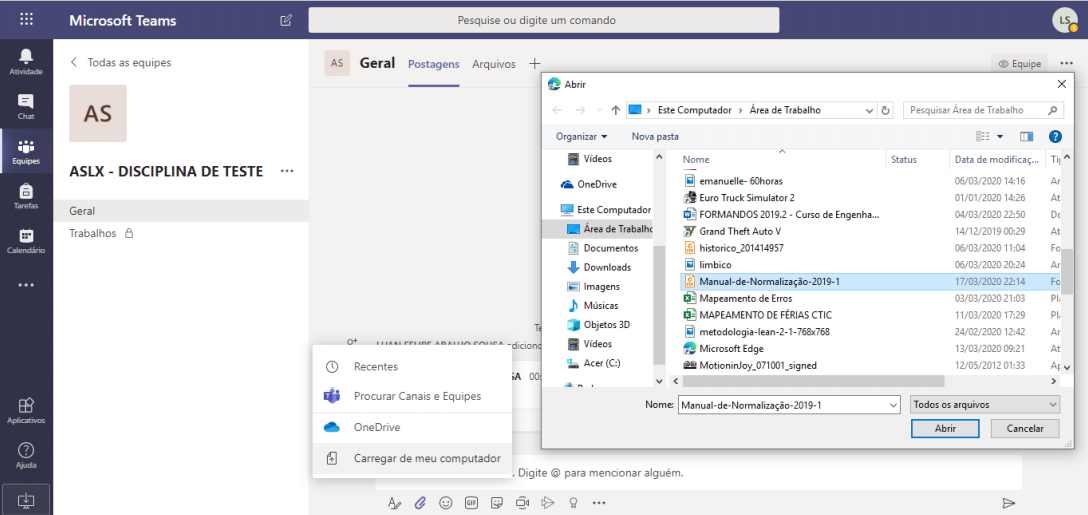Screen dimensions: 1088x515
Task: Open Atividade in Teams sidebar
Action: (x=26, y=62)
